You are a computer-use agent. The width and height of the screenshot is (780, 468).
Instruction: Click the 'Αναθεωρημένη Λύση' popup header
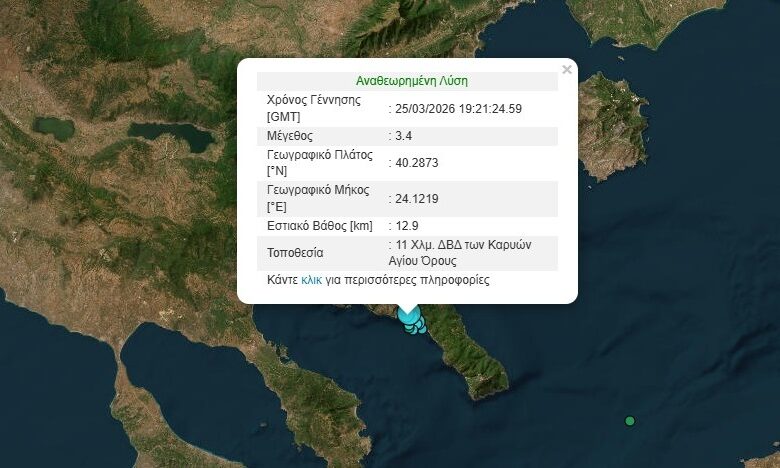[411, 81]
